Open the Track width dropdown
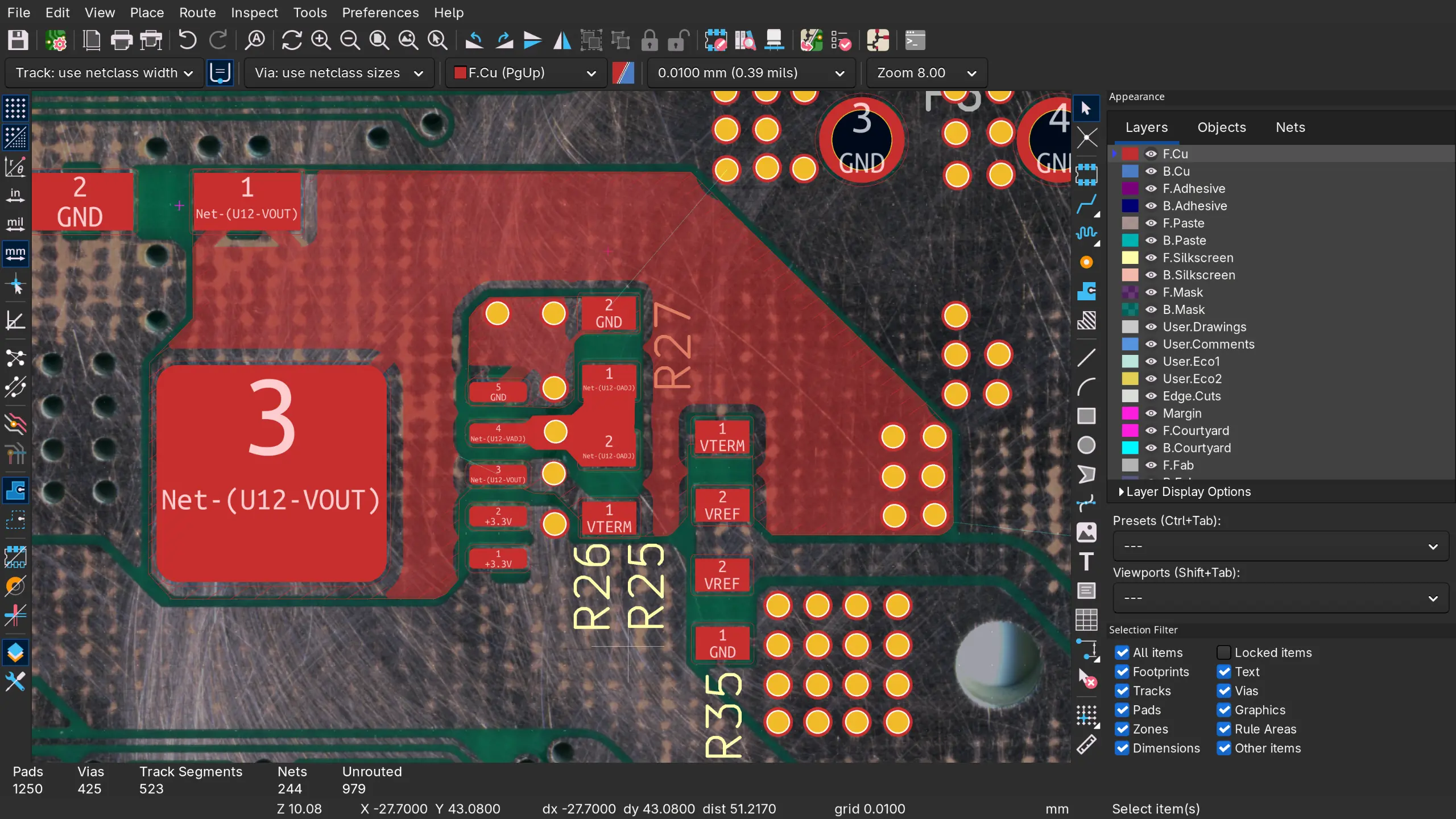1456x819 pixels. (x=104, y=73)
